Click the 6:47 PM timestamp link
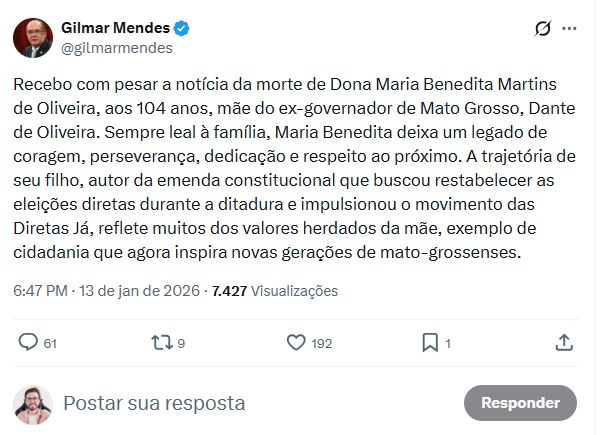 (x=41, y=291)
